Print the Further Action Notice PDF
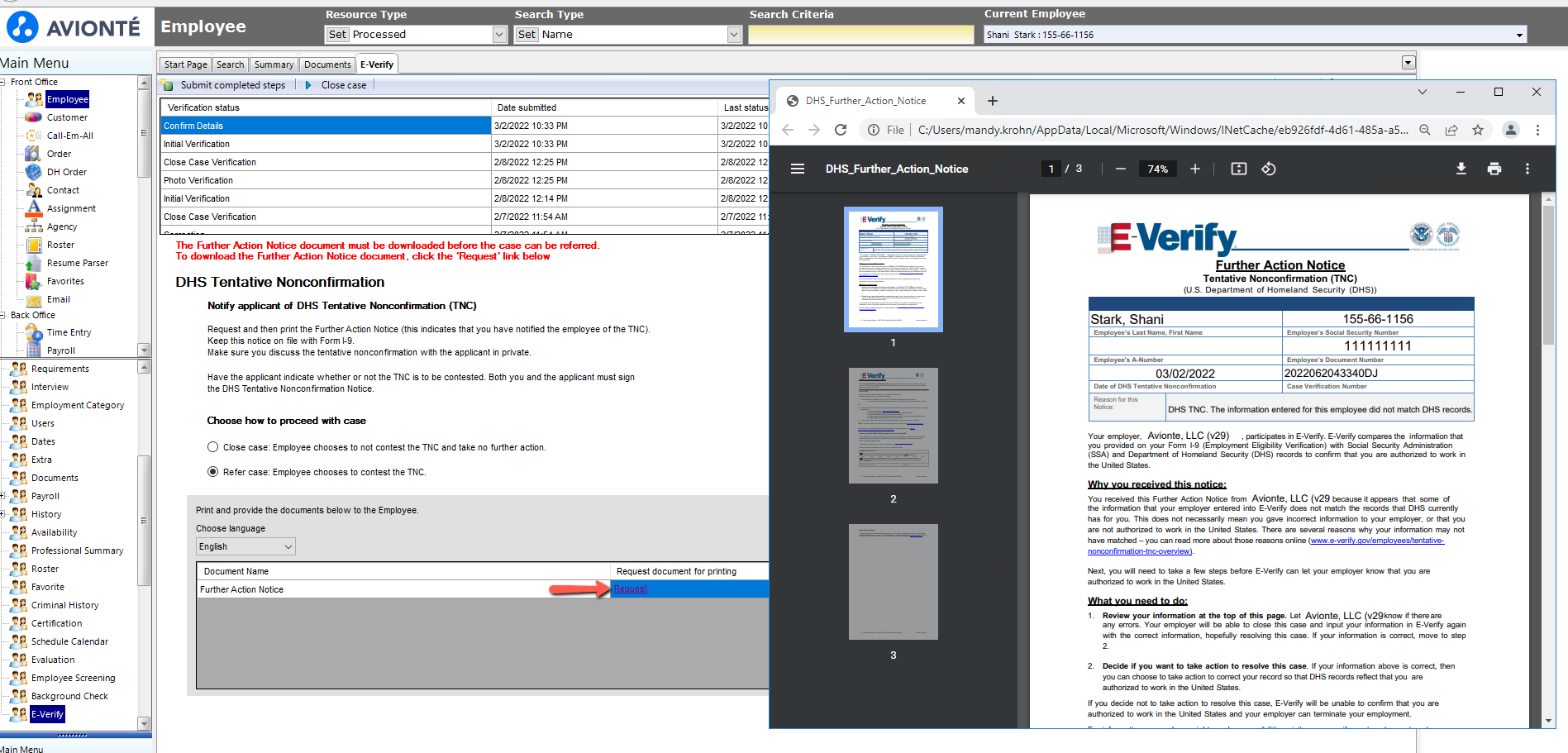The image size is (1568, 753). (x=1494, y=169)
